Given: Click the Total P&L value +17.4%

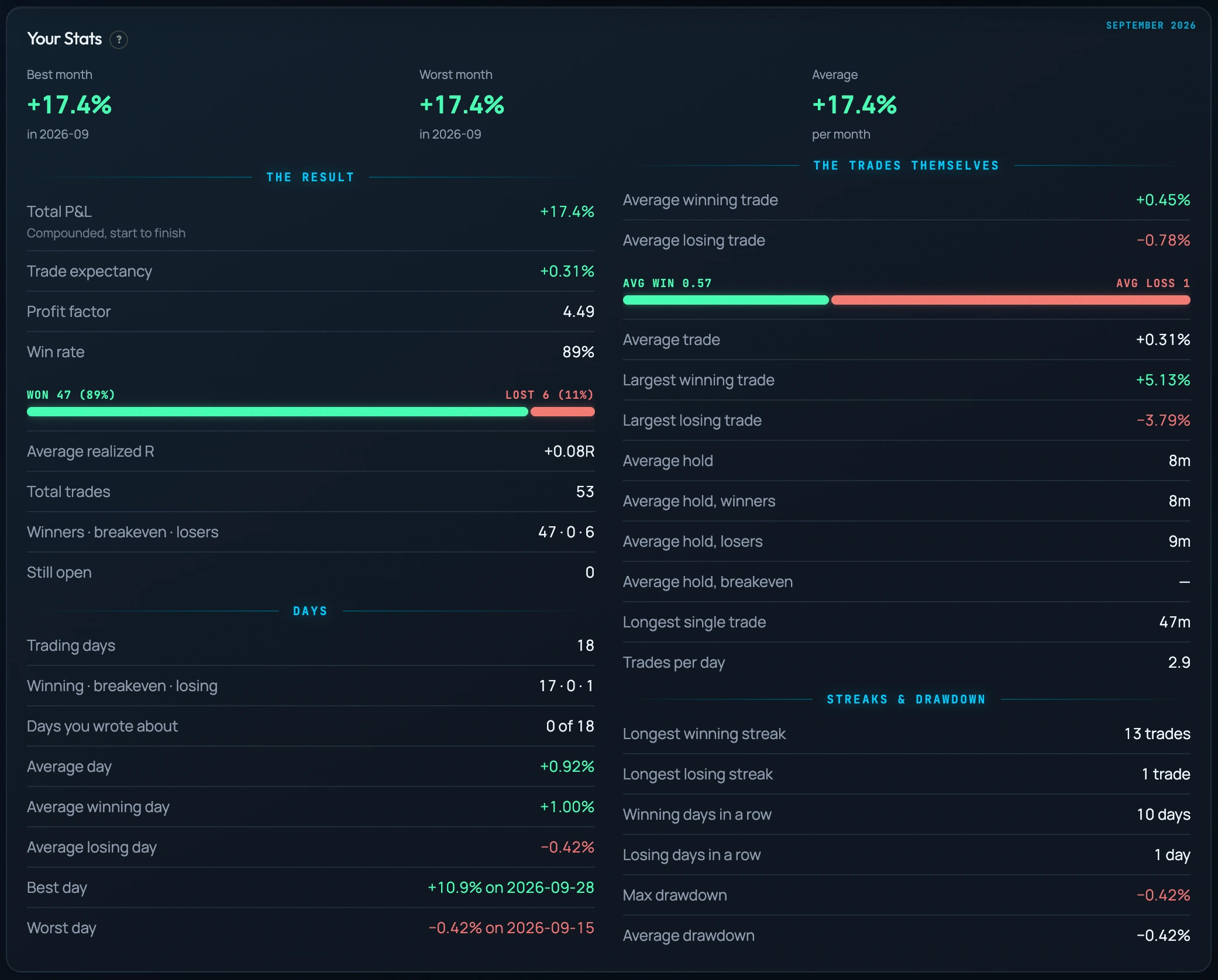Looking at the screenshot, I should coord(567,212).
